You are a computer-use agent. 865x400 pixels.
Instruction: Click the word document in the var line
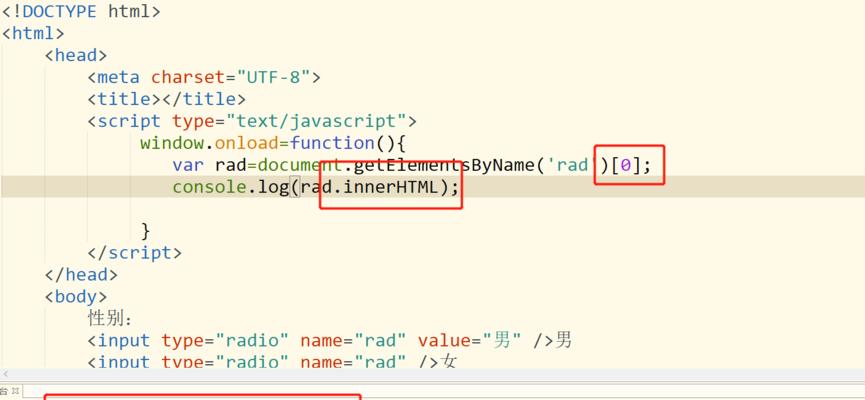300,165
